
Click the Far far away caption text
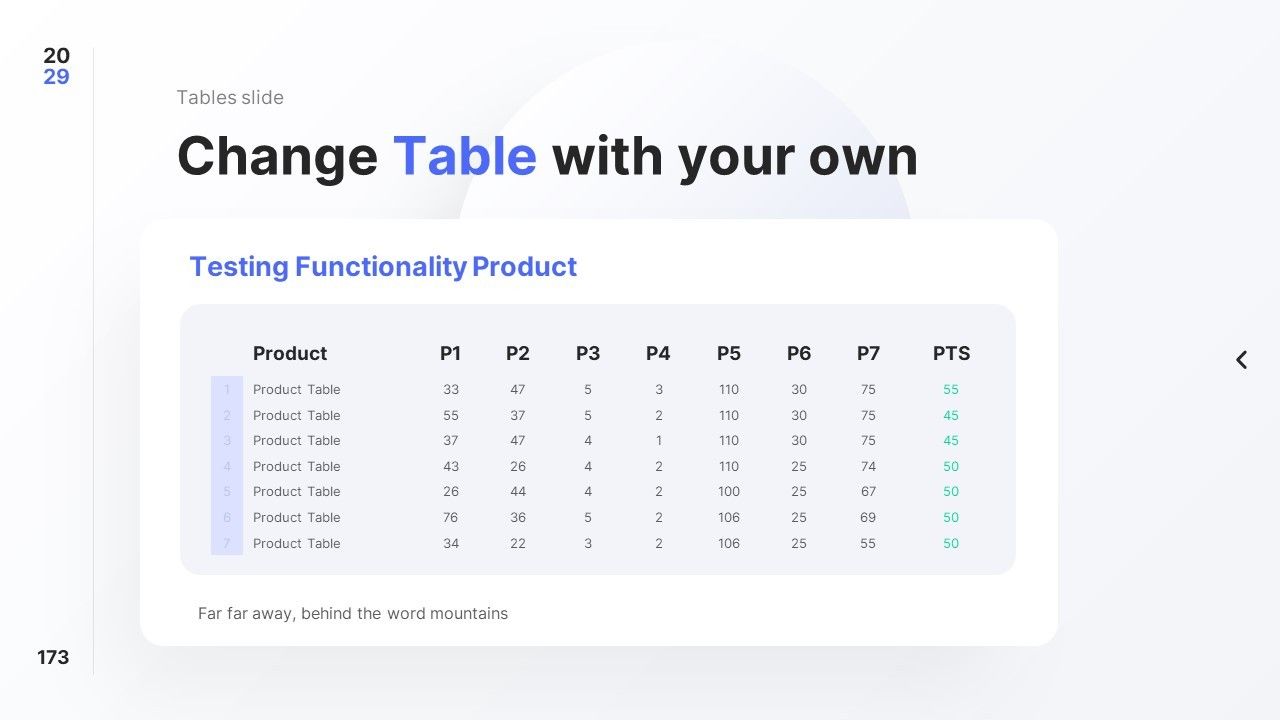[353, 613]
